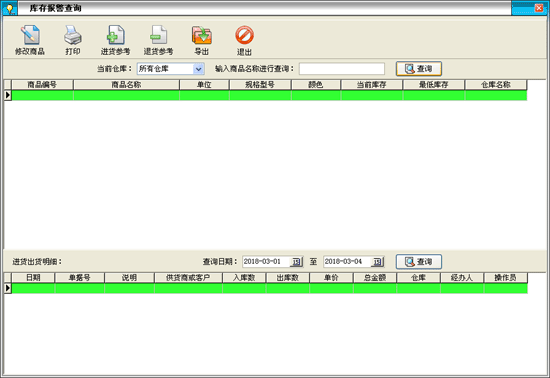Open calendar picker for end date 2018-03-04
The width and height of the screenshot is (550, 378).
[x=377, y=262]
